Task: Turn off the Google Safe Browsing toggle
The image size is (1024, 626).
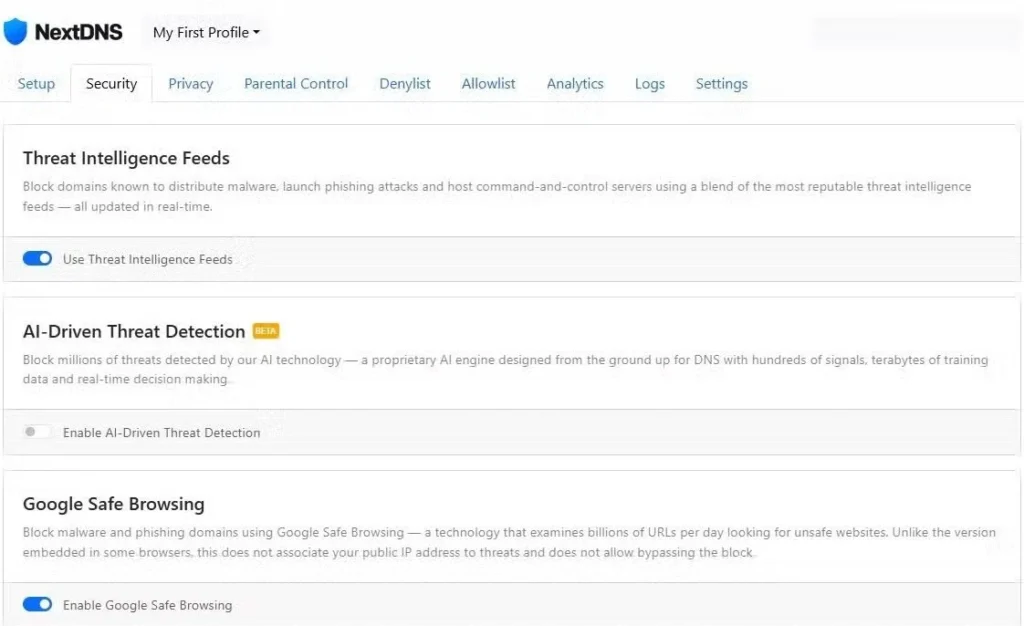Action: [37, 605]
